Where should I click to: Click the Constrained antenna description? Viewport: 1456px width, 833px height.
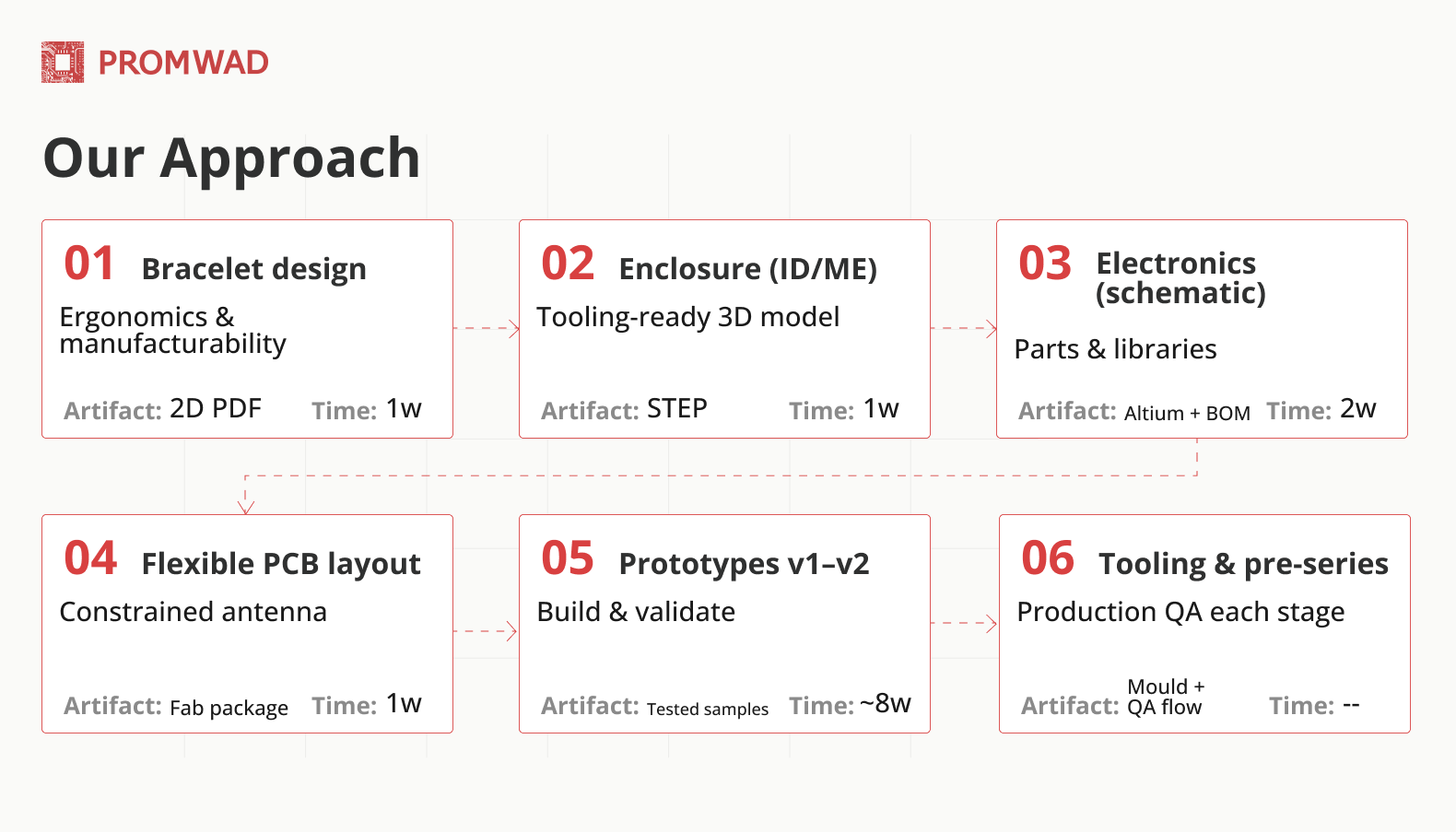pyautogui.click(x=193, y=612)
